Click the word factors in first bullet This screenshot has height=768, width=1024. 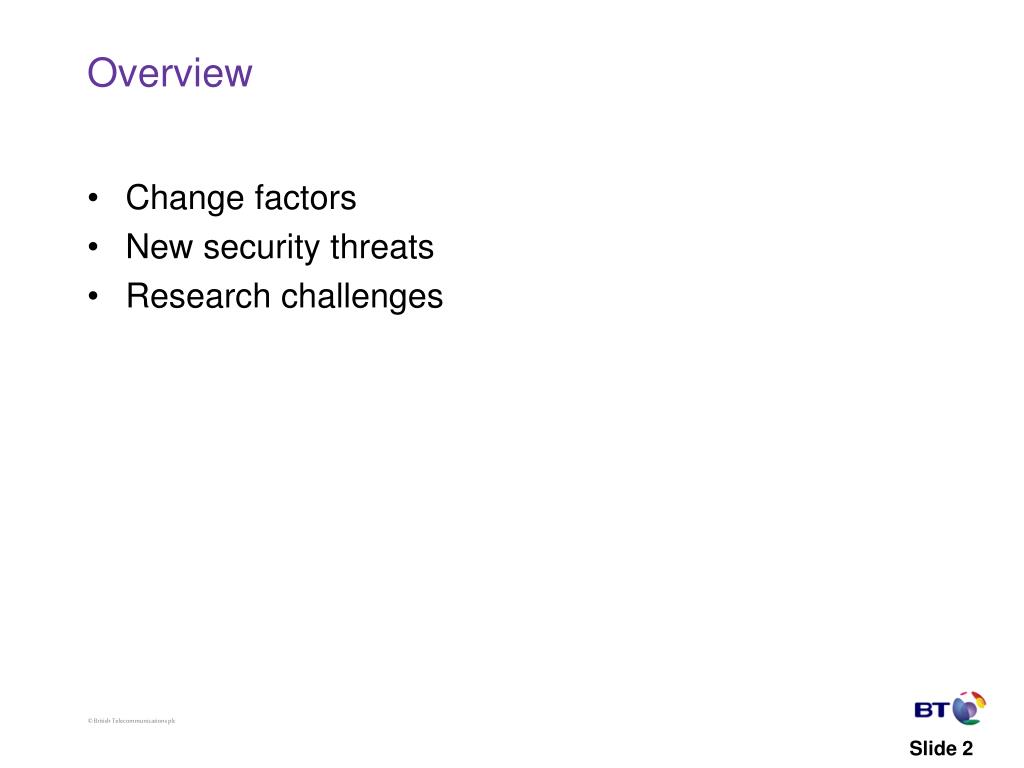tap(306, 197)
